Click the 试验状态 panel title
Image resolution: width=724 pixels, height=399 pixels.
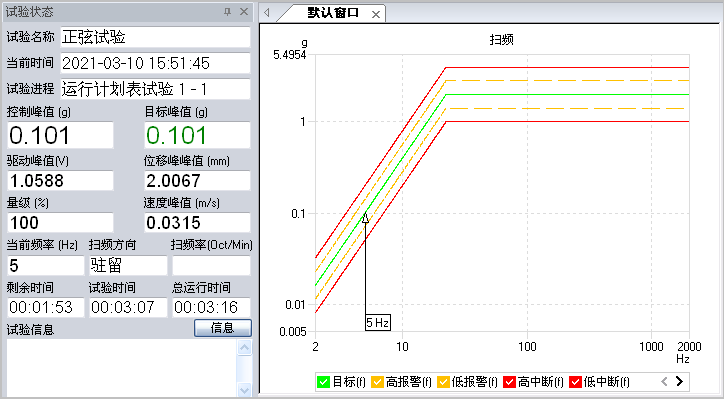[30, 12]
